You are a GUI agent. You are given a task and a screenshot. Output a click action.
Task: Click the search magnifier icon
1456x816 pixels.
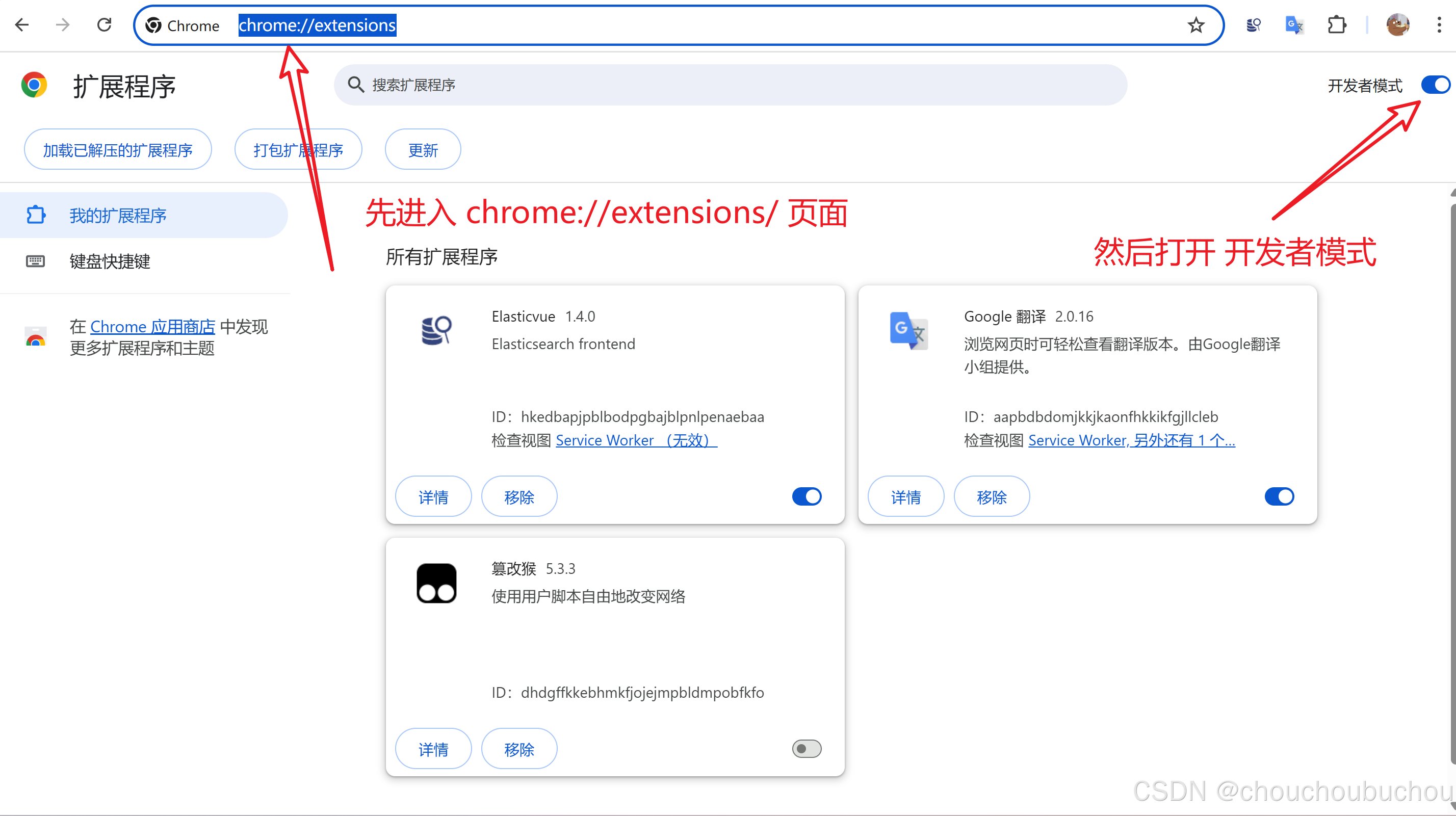click(x=355, y=85)
